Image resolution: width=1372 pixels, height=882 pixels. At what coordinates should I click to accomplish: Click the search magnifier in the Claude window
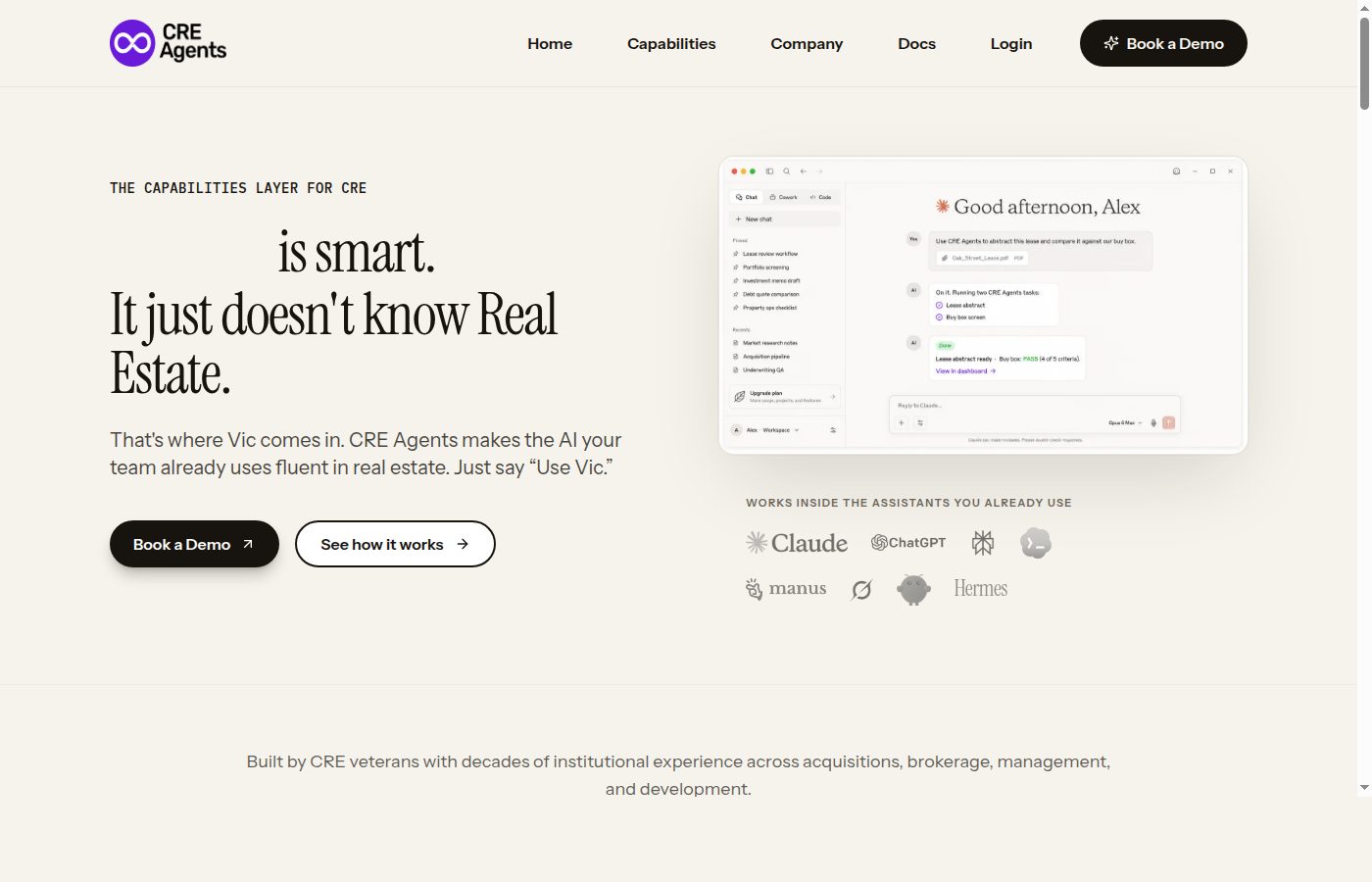(786, 171)
